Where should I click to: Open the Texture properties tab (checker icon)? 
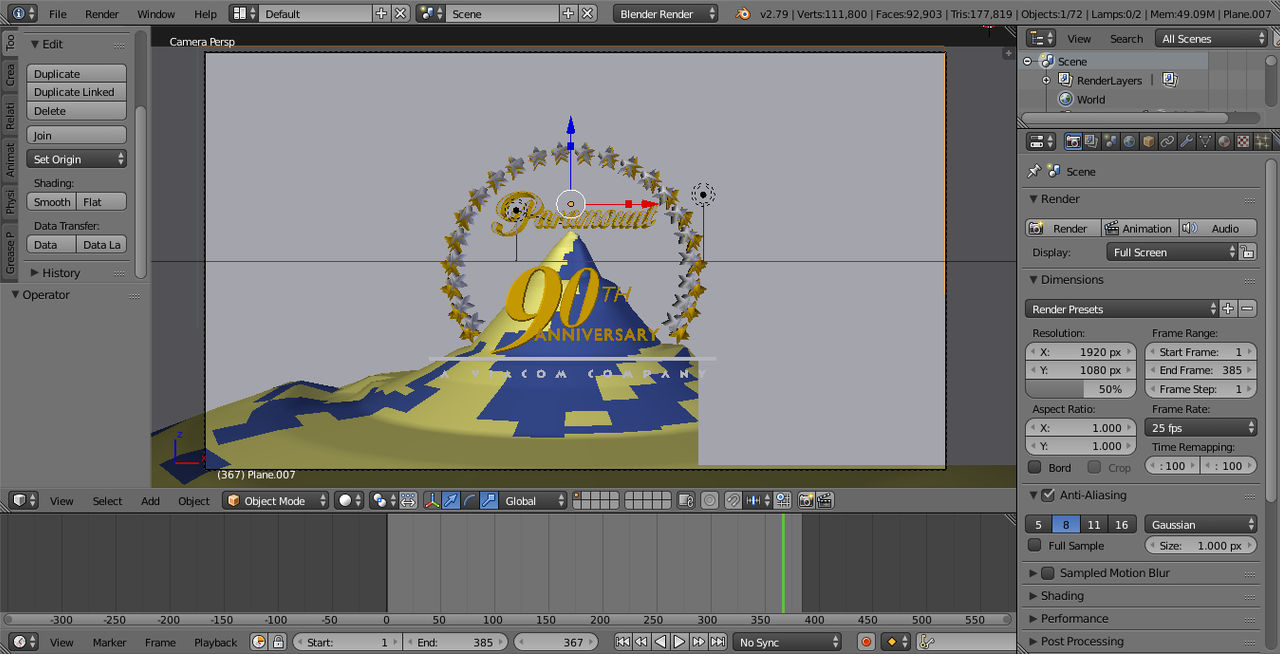1243,142
